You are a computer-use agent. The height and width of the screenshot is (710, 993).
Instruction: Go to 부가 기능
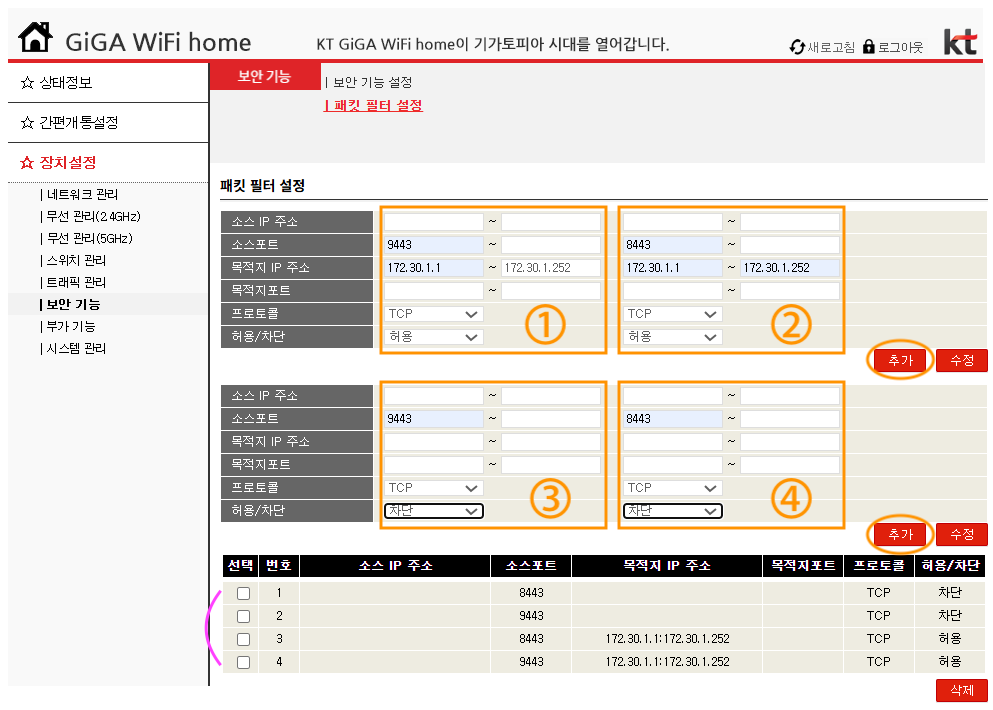click(70, 327)
